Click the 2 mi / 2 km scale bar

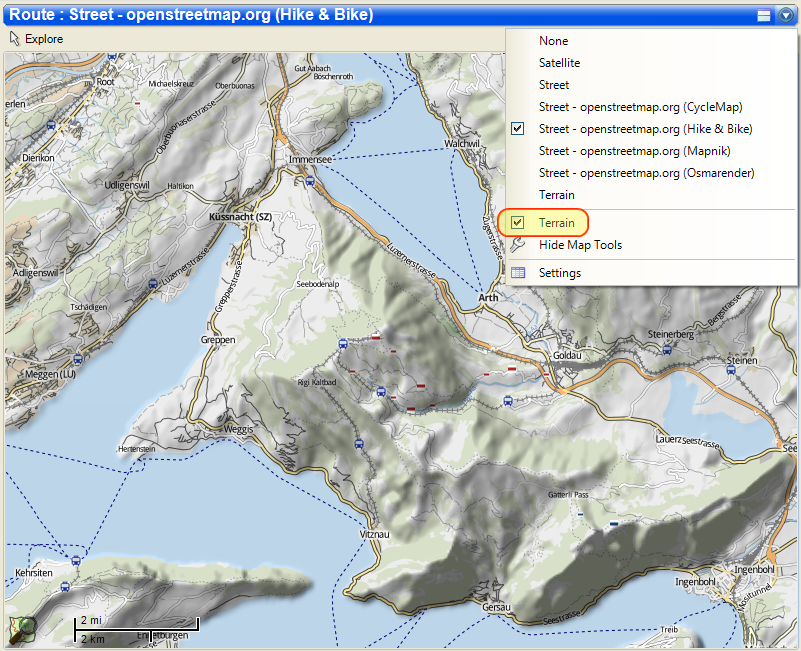click(136, 629)
